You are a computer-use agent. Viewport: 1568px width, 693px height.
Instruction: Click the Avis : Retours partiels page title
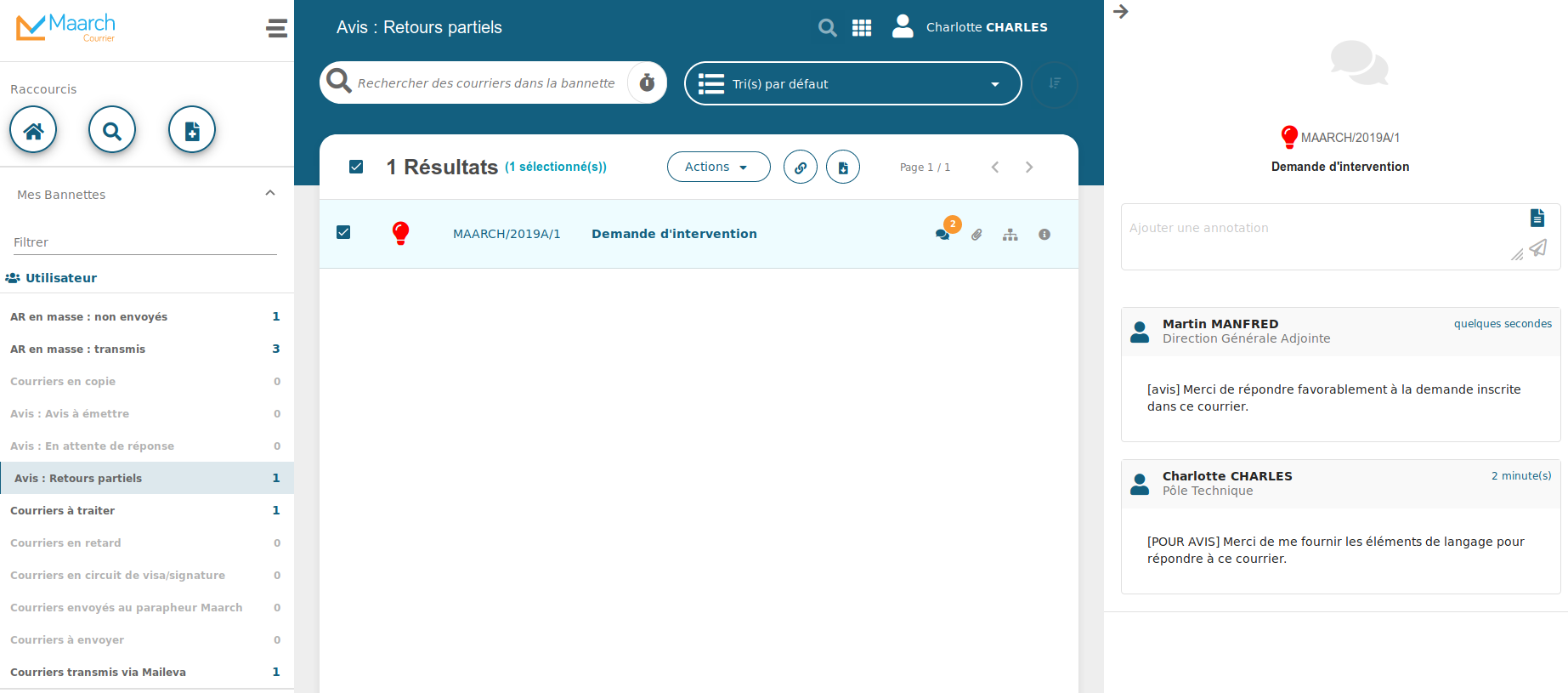419,27
